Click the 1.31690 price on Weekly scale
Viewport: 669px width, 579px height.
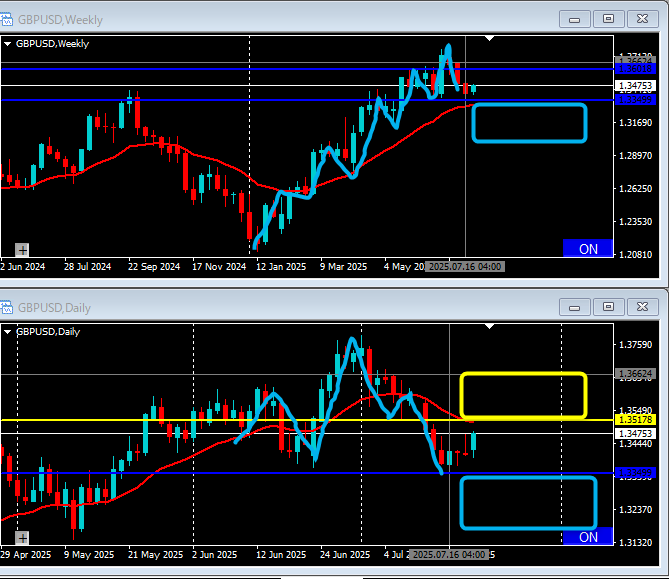(x=635, y=123)
